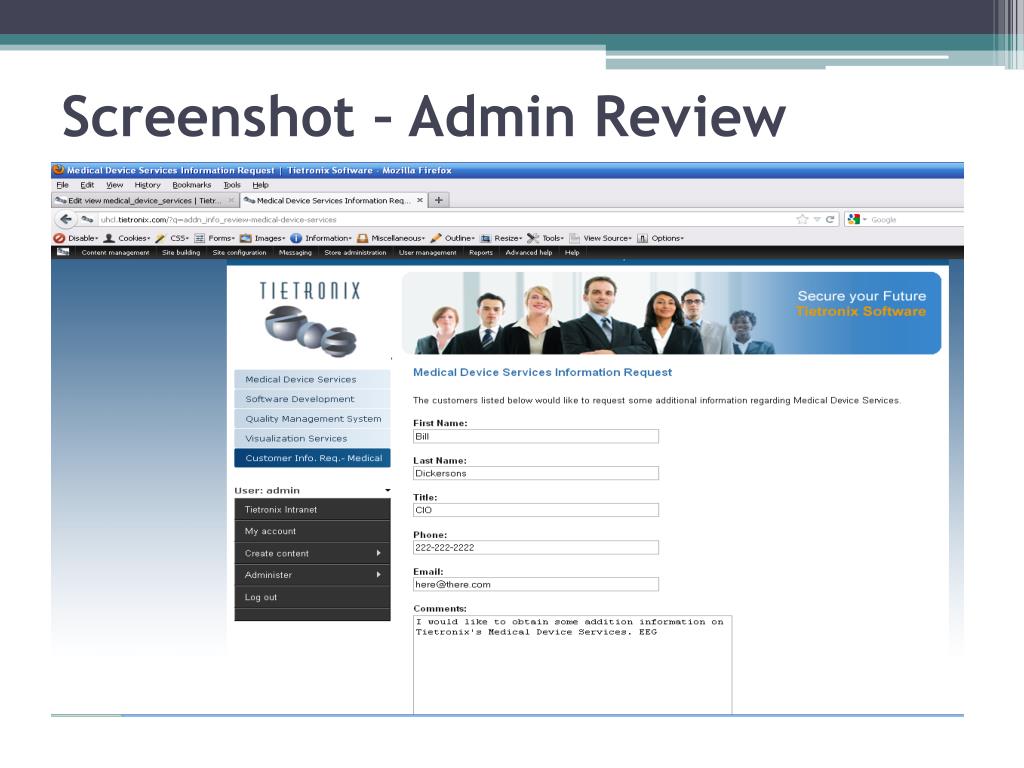Screen dimensions: 1024x768
Task: Close the Medical Device Services Information Req tab
Action: pyautogui.click(x=420, y=200)
